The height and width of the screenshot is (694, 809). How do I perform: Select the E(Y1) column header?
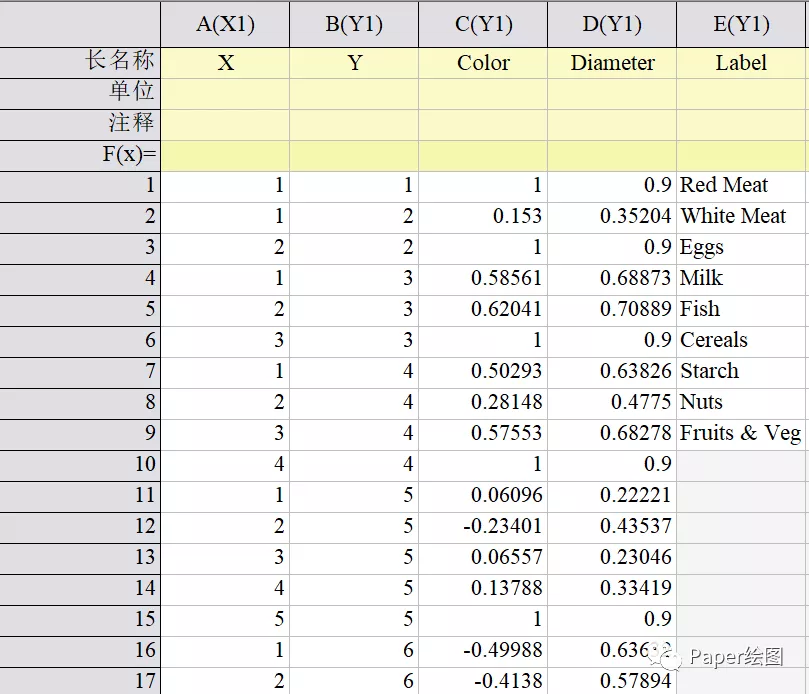coord(742,24)
